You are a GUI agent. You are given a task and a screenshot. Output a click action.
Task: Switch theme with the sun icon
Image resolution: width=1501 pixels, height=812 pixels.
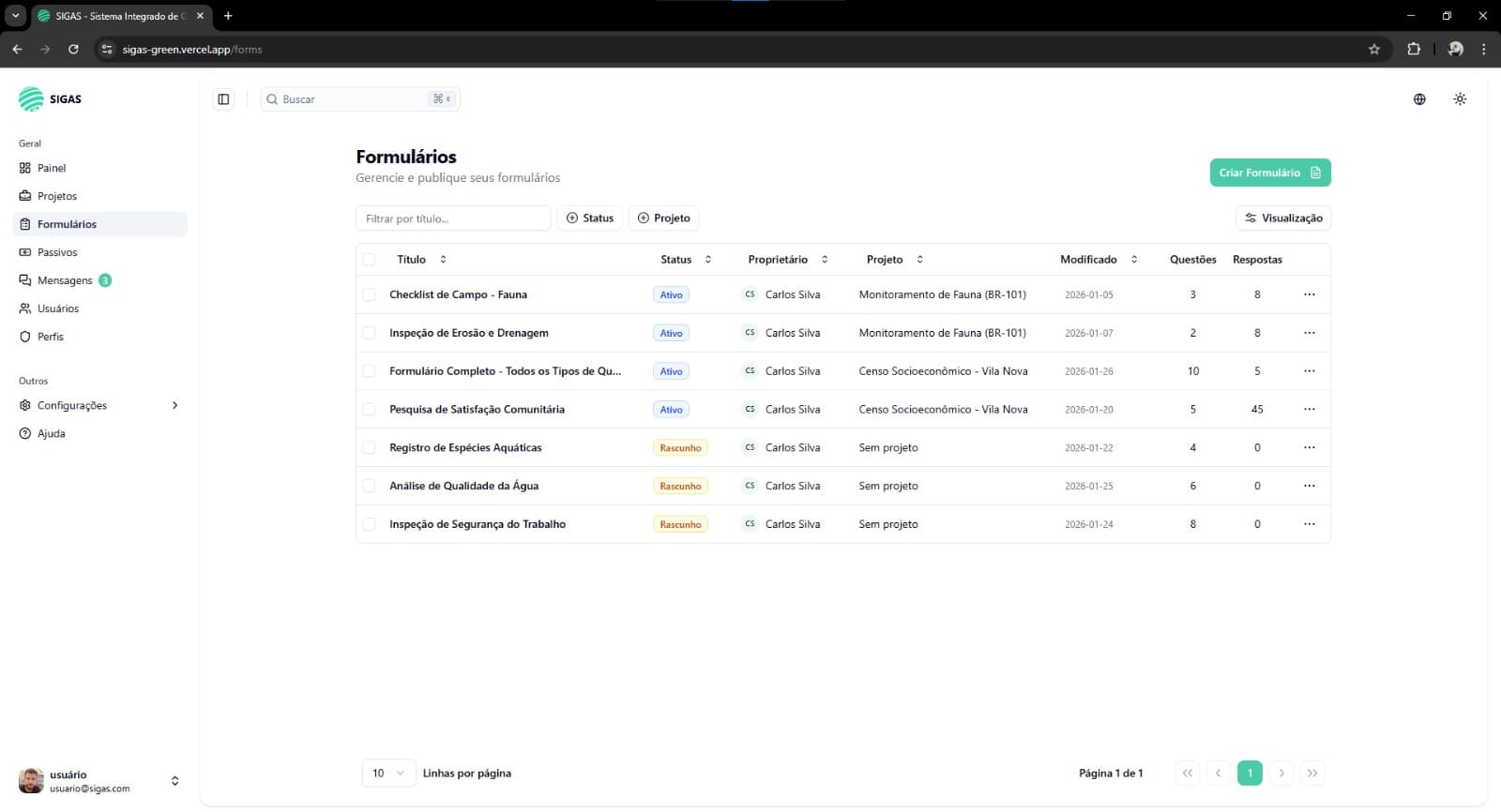pyautogui.click(x=1460, y=99)
